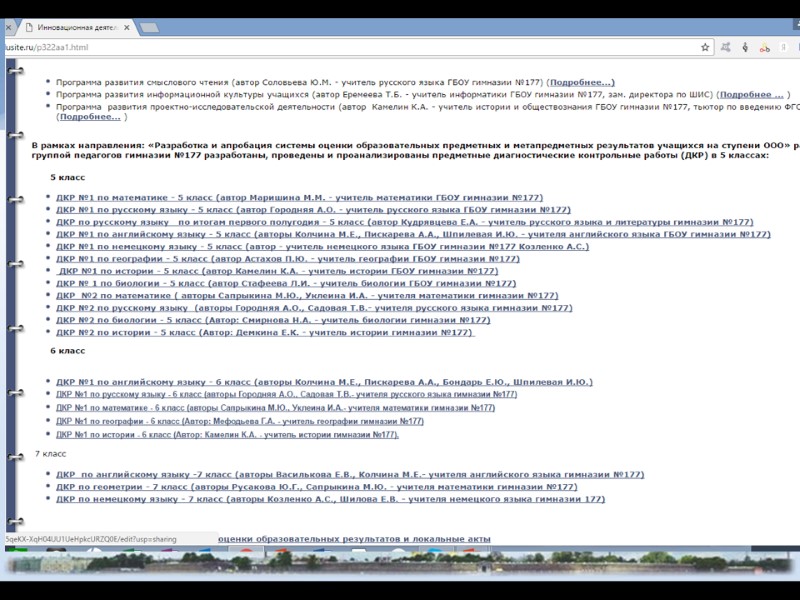Open ДКР №1 по математике 6 класс
Screen dimensions: 800x600
pyautogui.click(x=276, y=408)
